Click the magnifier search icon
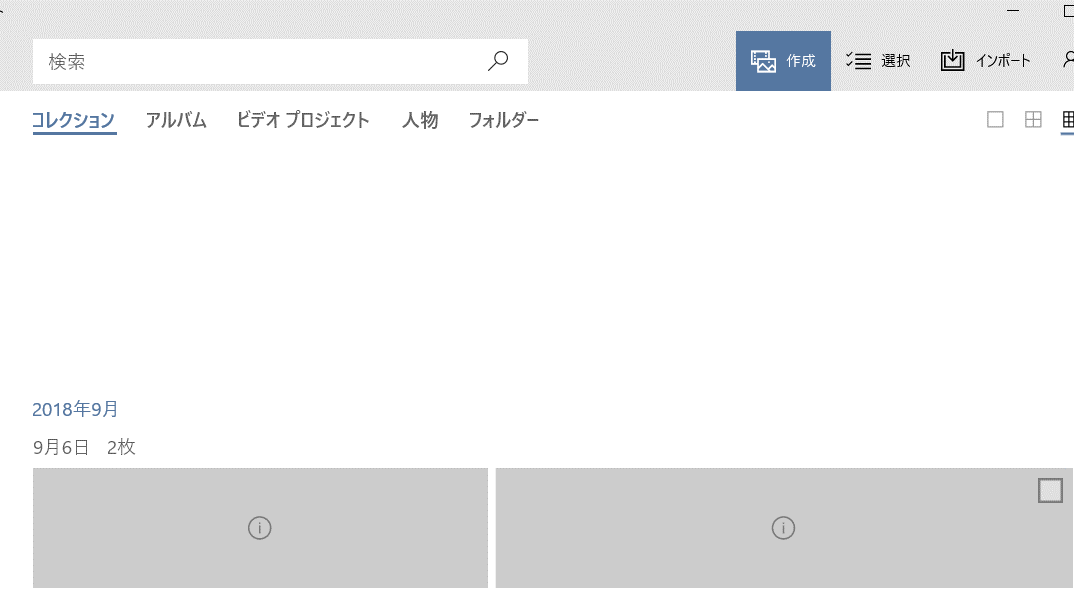Viewport: 1074px width, 604px height. coord(498,61)
